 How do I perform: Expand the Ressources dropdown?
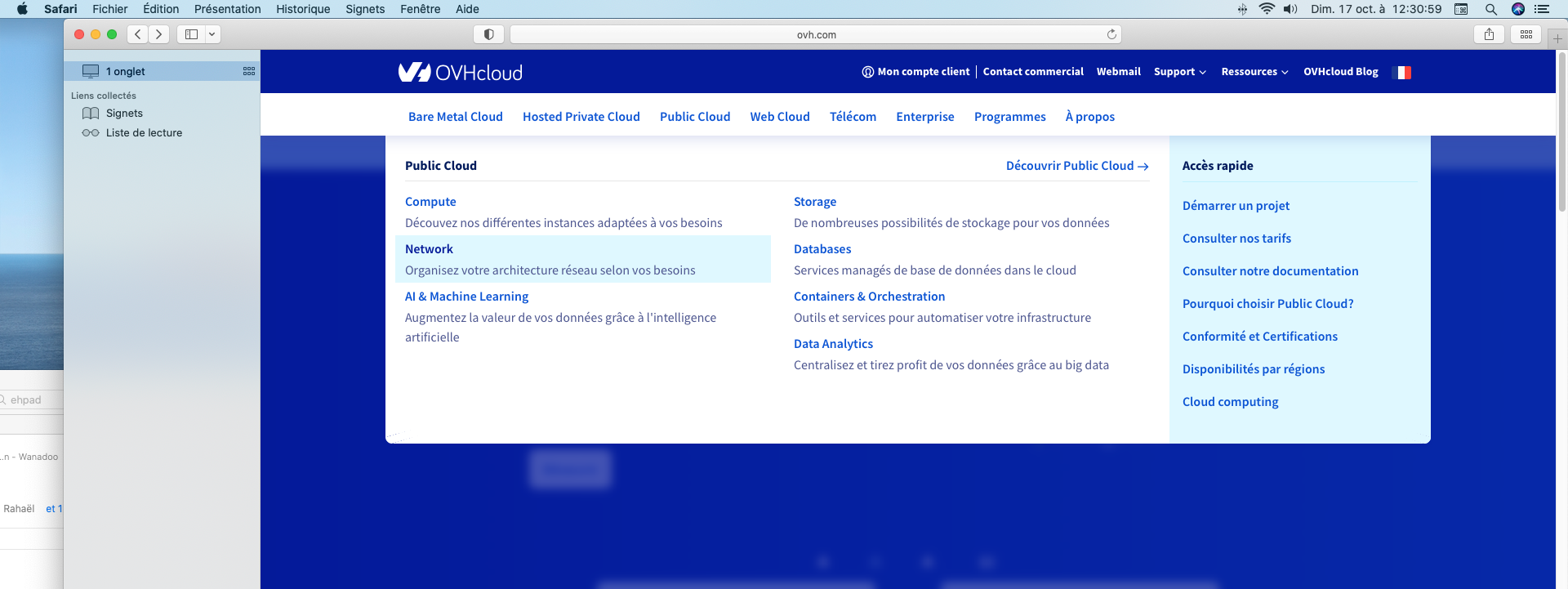(1254, 72)
